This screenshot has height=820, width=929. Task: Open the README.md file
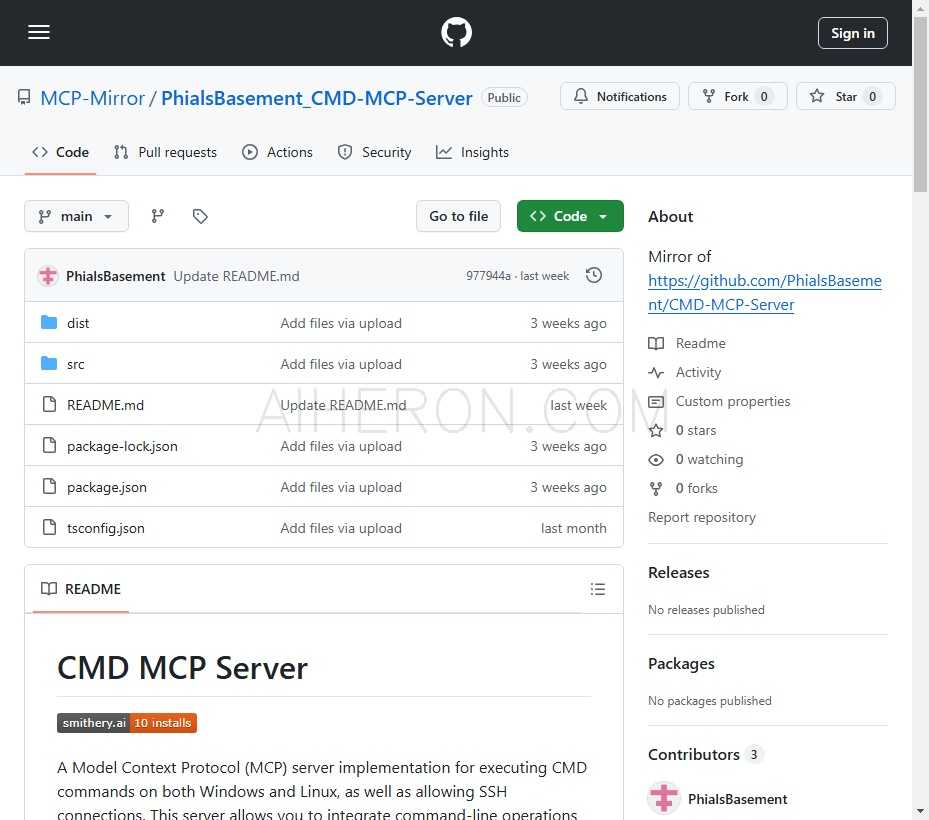click(x=105, y=405)
